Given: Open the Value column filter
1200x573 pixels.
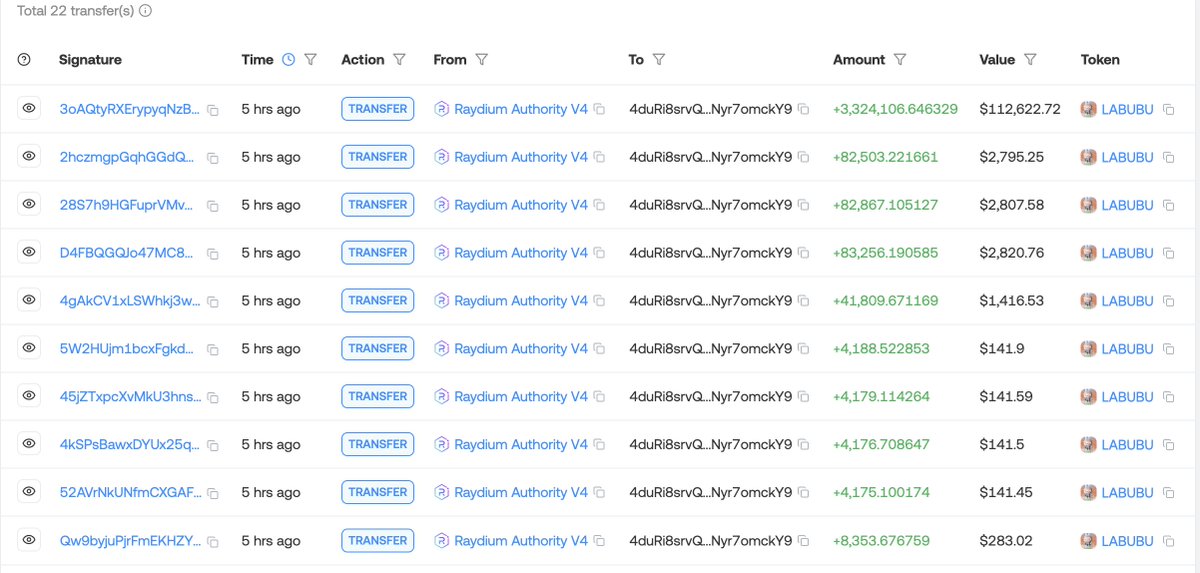Looking at the screenshot, I should tap(1031, 60).
